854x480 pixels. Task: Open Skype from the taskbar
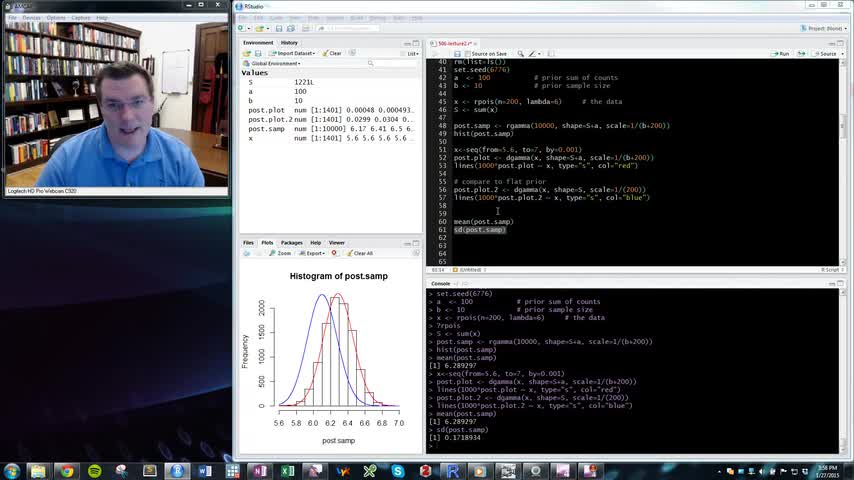coord(398,471)
